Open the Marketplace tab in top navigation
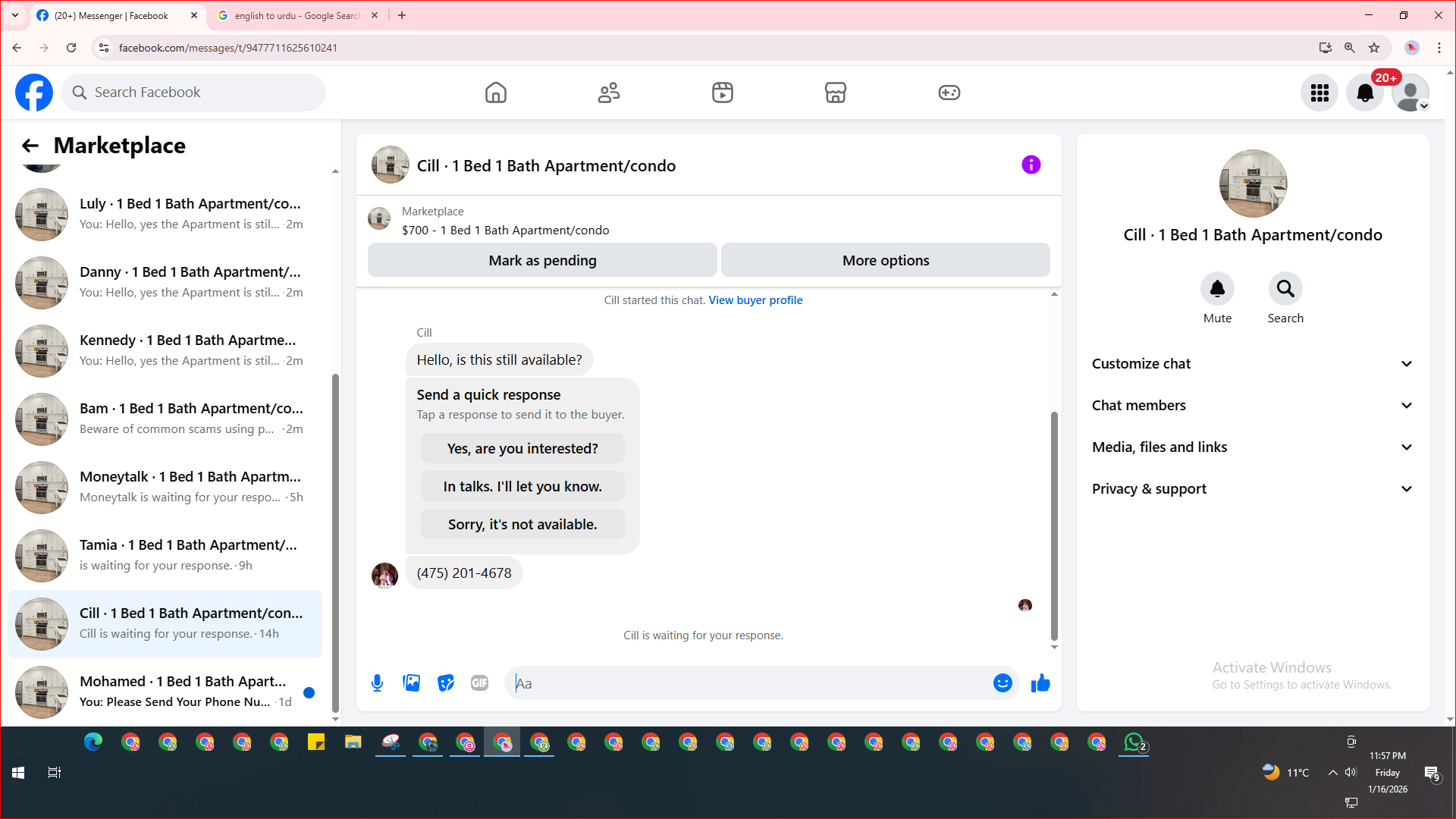 pyautogui.click(x=835, y=93)
